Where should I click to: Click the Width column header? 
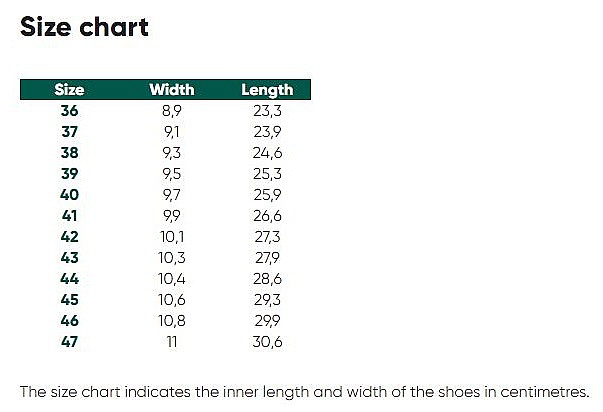tap(171, 90)
